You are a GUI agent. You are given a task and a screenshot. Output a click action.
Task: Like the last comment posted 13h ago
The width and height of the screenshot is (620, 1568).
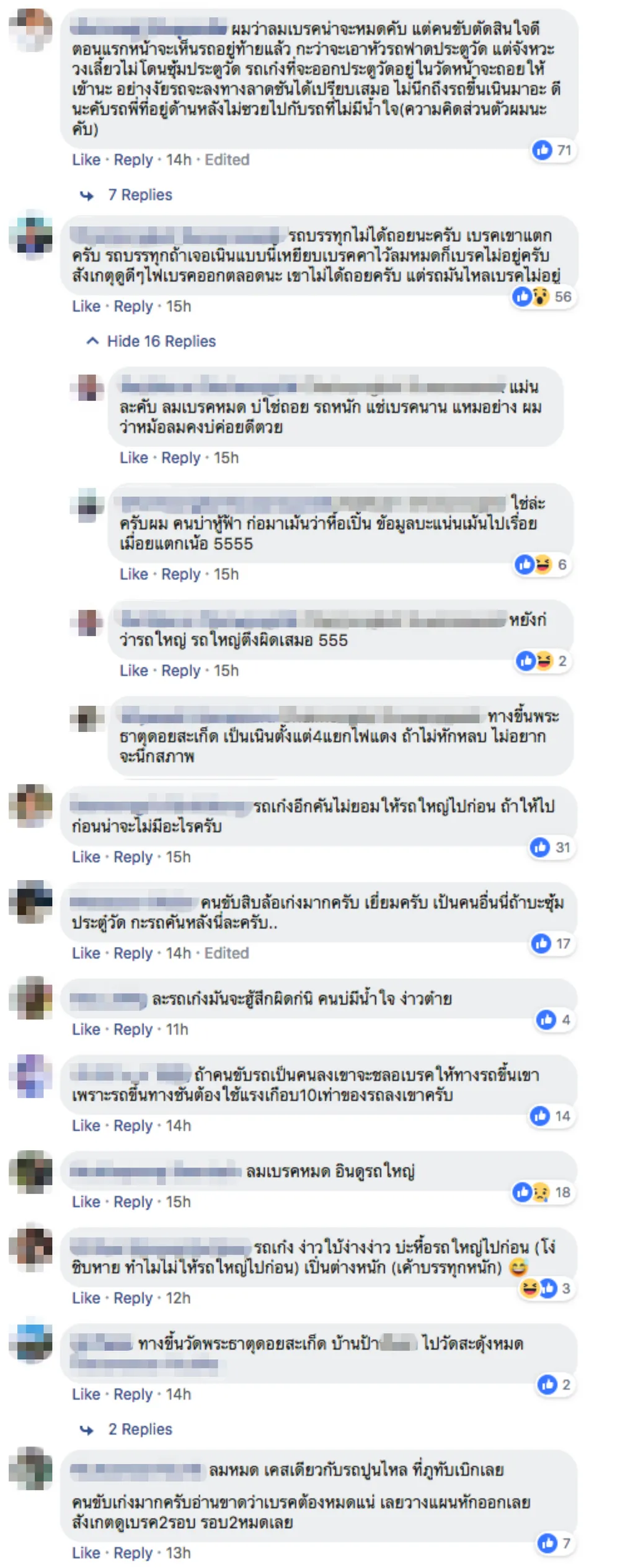click(x=86, y=1553)
